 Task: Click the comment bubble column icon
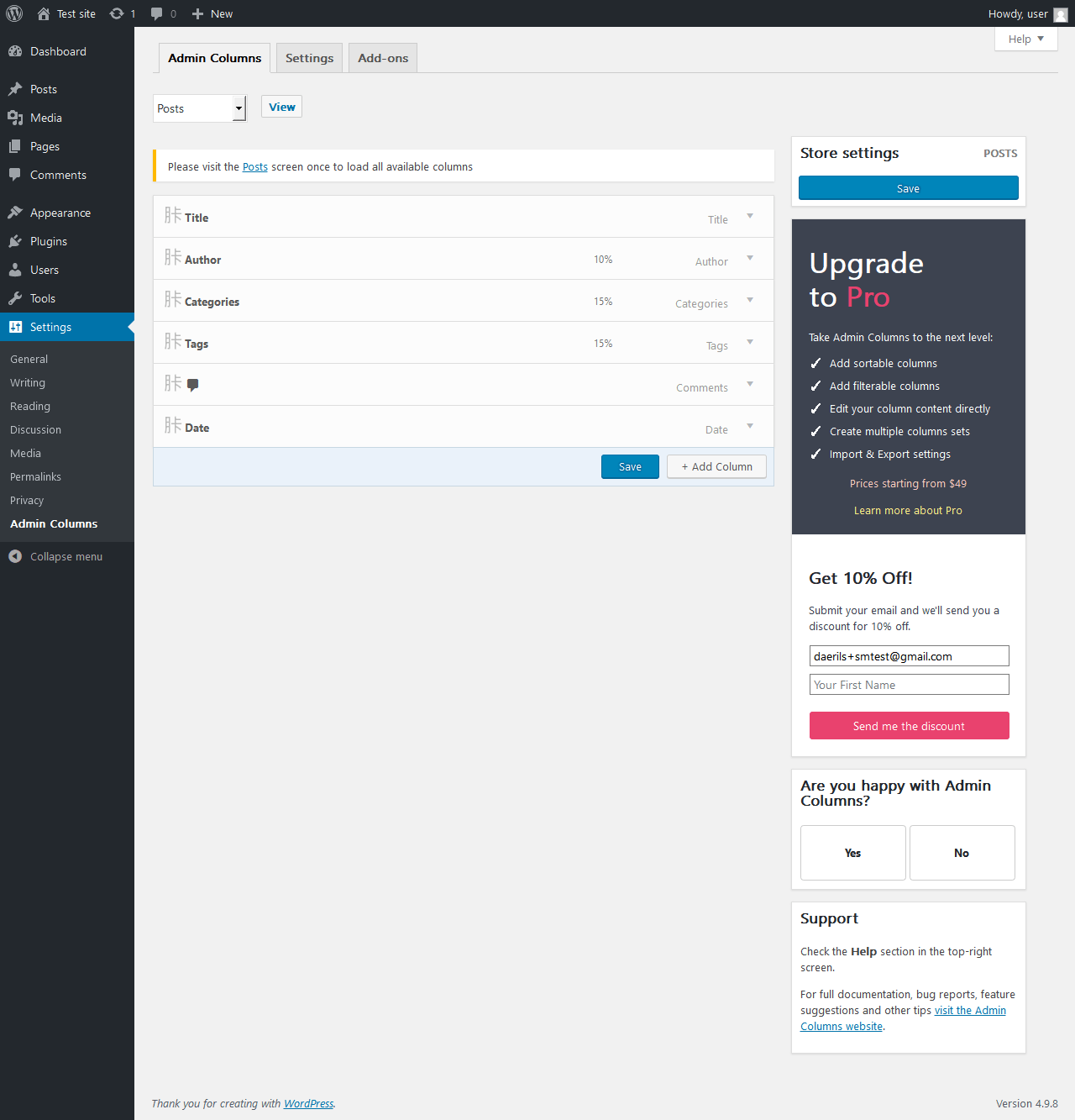point(193,386)
